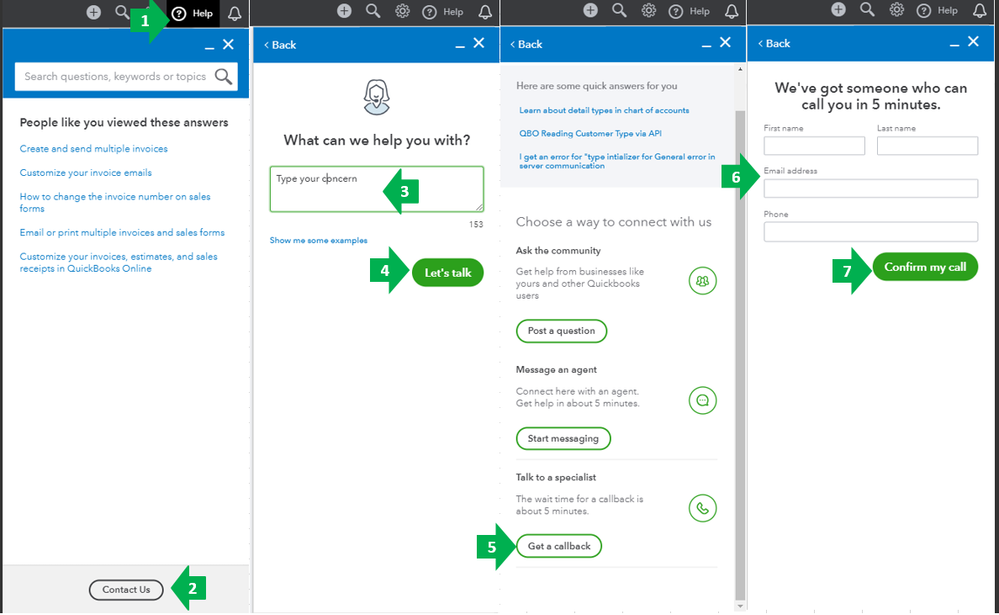Click the First name field
This screenshot has width=999, height=615.
click(x=814, y=145)
